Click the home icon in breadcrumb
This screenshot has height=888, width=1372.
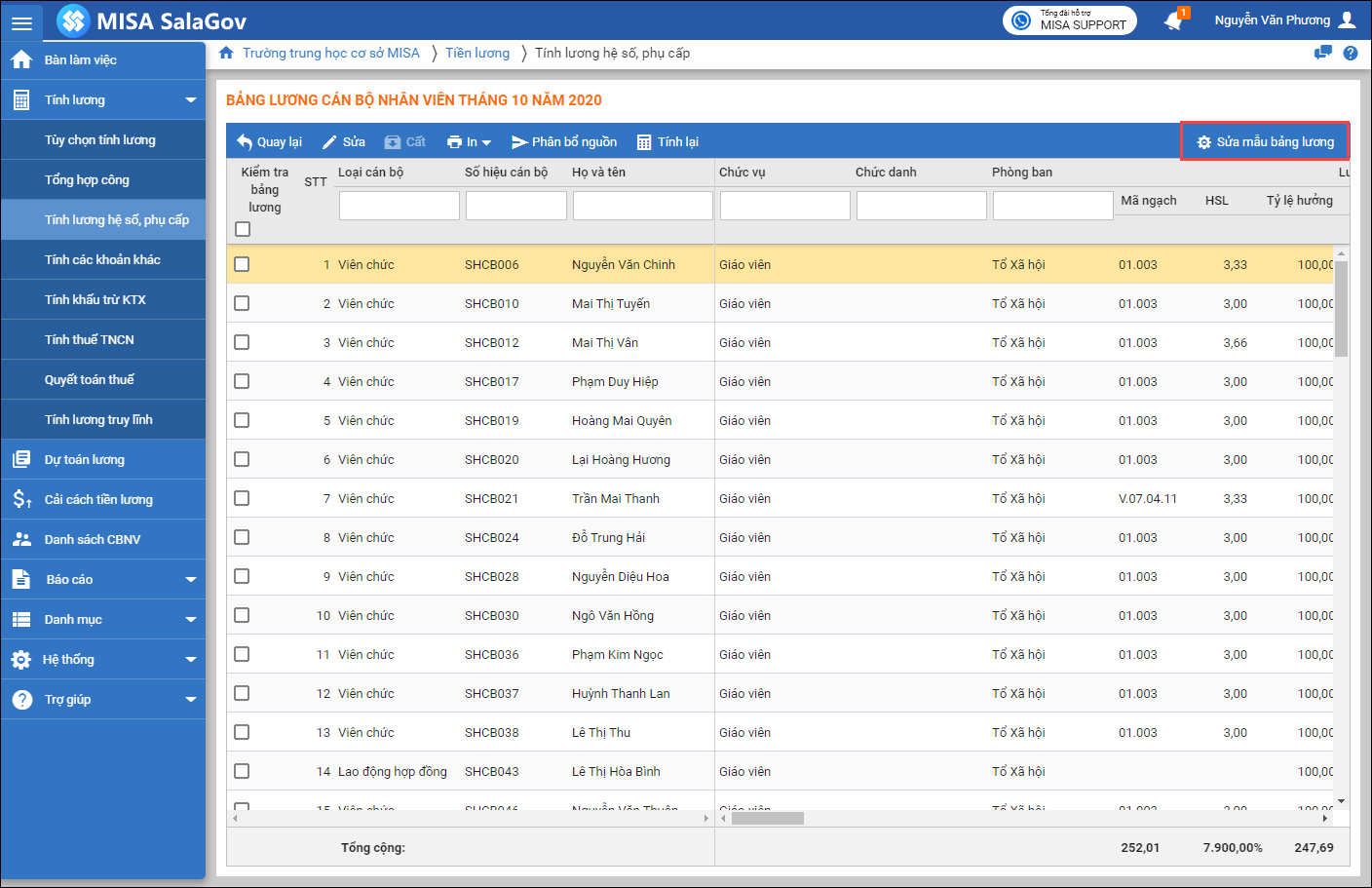[226, 53]
